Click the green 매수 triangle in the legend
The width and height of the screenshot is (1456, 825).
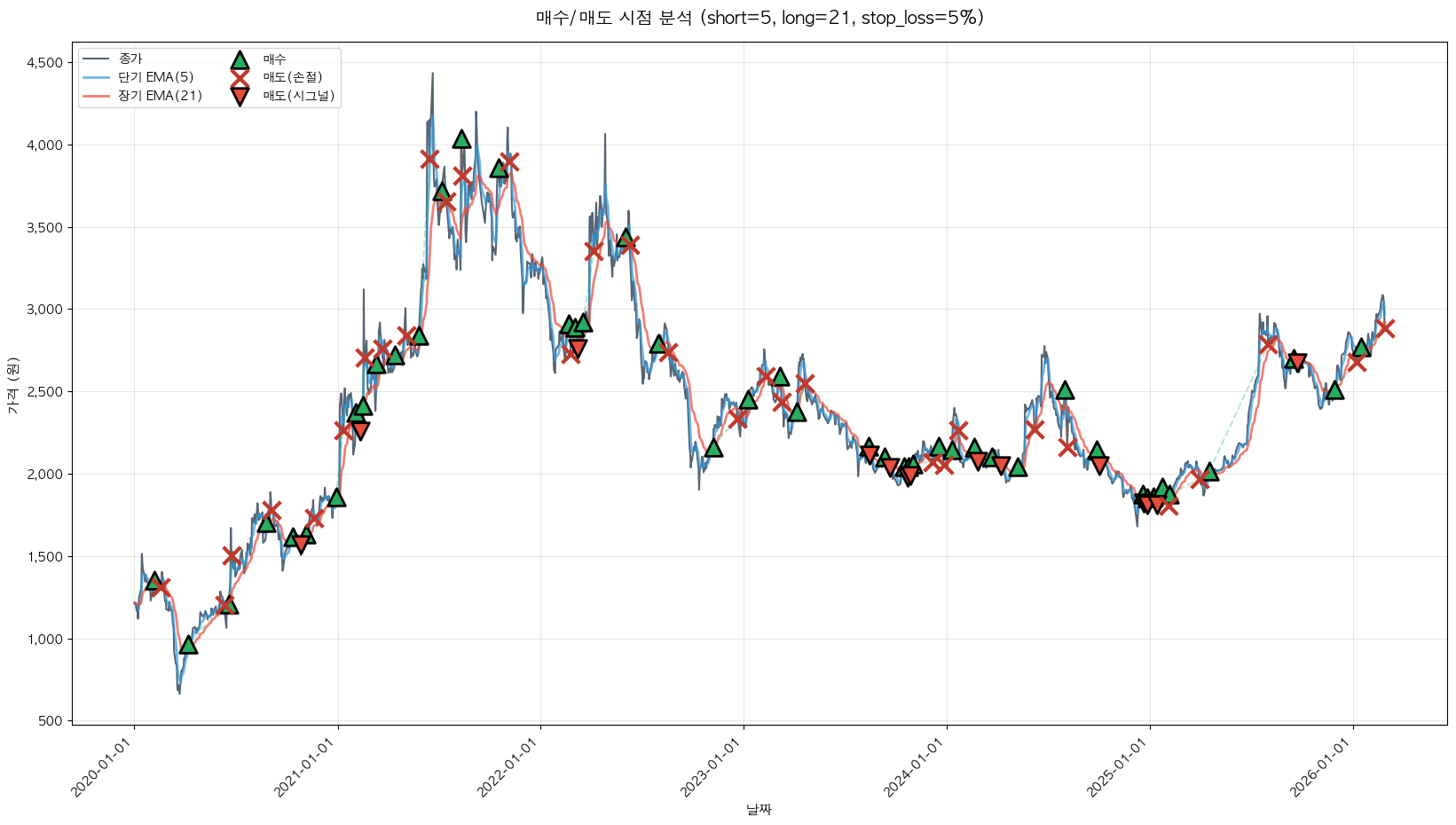point(239,59)
